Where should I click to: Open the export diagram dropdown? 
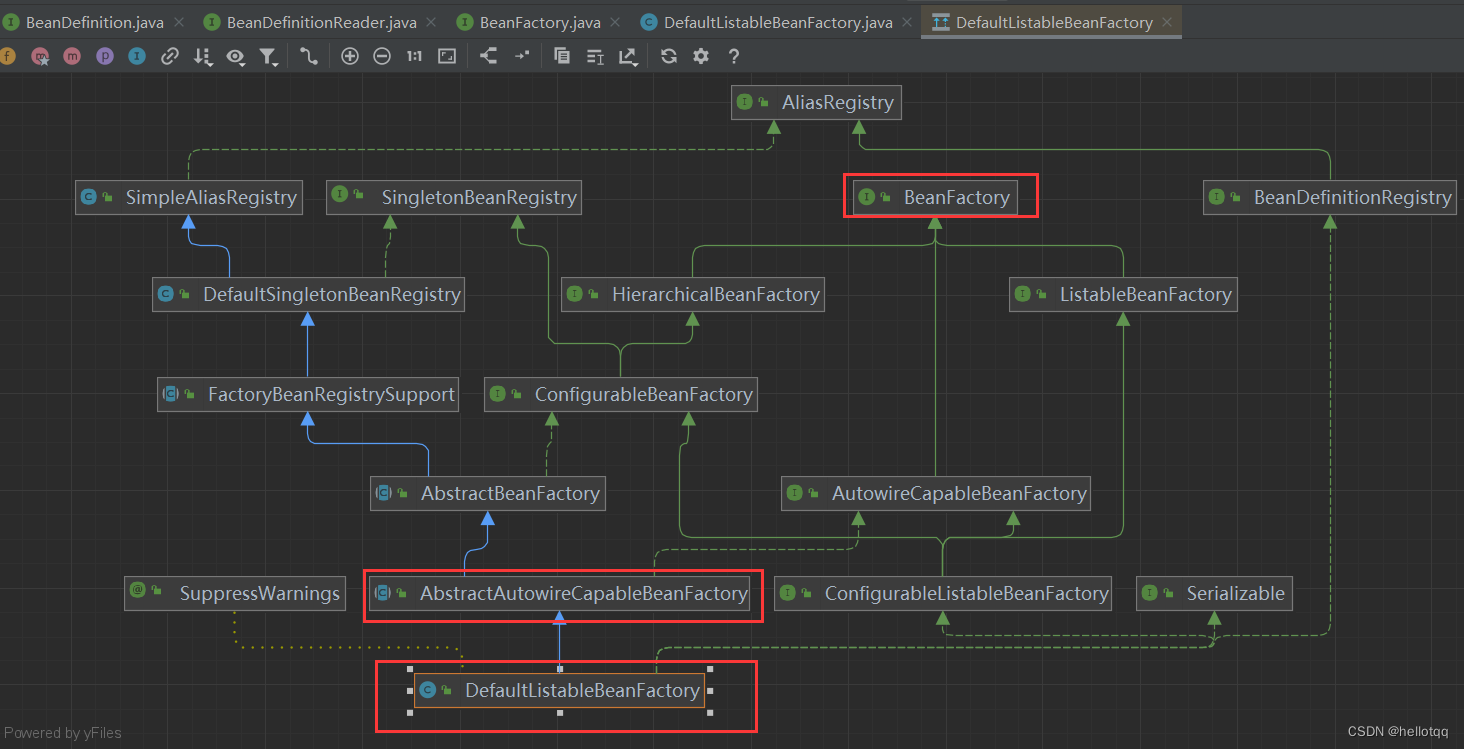628,58
